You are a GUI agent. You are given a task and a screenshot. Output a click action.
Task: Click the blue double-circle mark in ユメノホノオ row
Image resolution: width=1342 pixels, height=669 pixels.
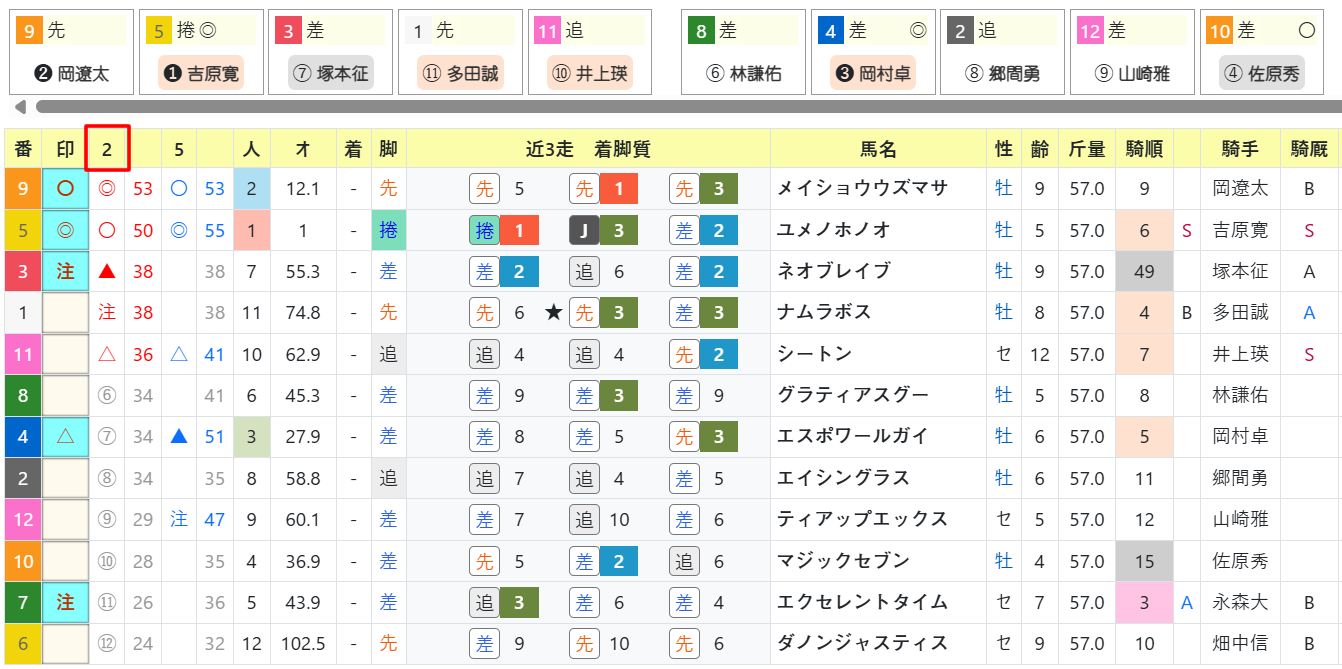click(x=179, y=231)
